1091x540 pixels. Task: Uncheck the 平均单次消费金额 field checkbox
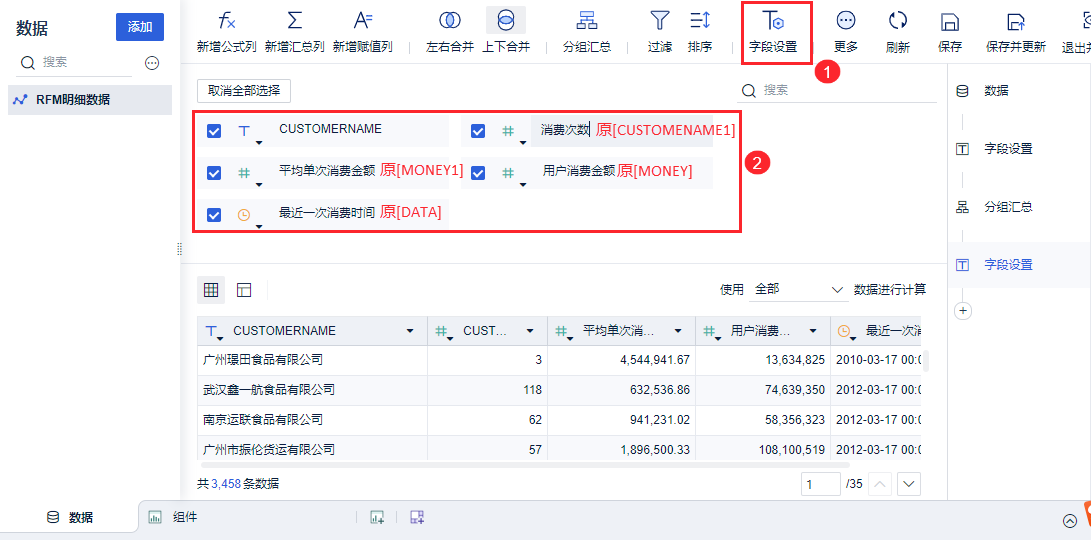coord(214,173)
